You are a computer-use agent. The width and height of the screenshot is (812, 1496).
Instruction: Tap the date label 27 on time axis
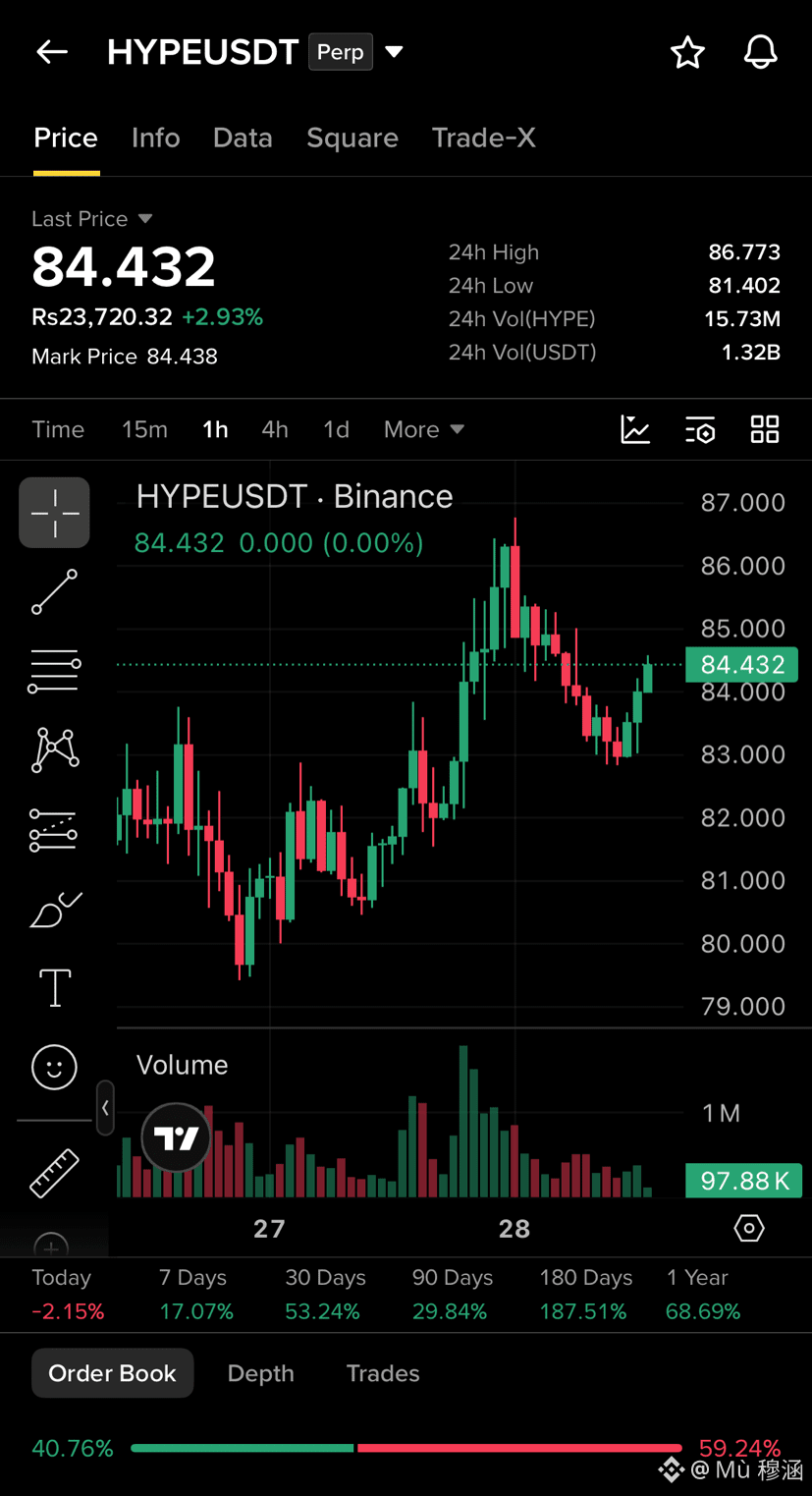269,1229
